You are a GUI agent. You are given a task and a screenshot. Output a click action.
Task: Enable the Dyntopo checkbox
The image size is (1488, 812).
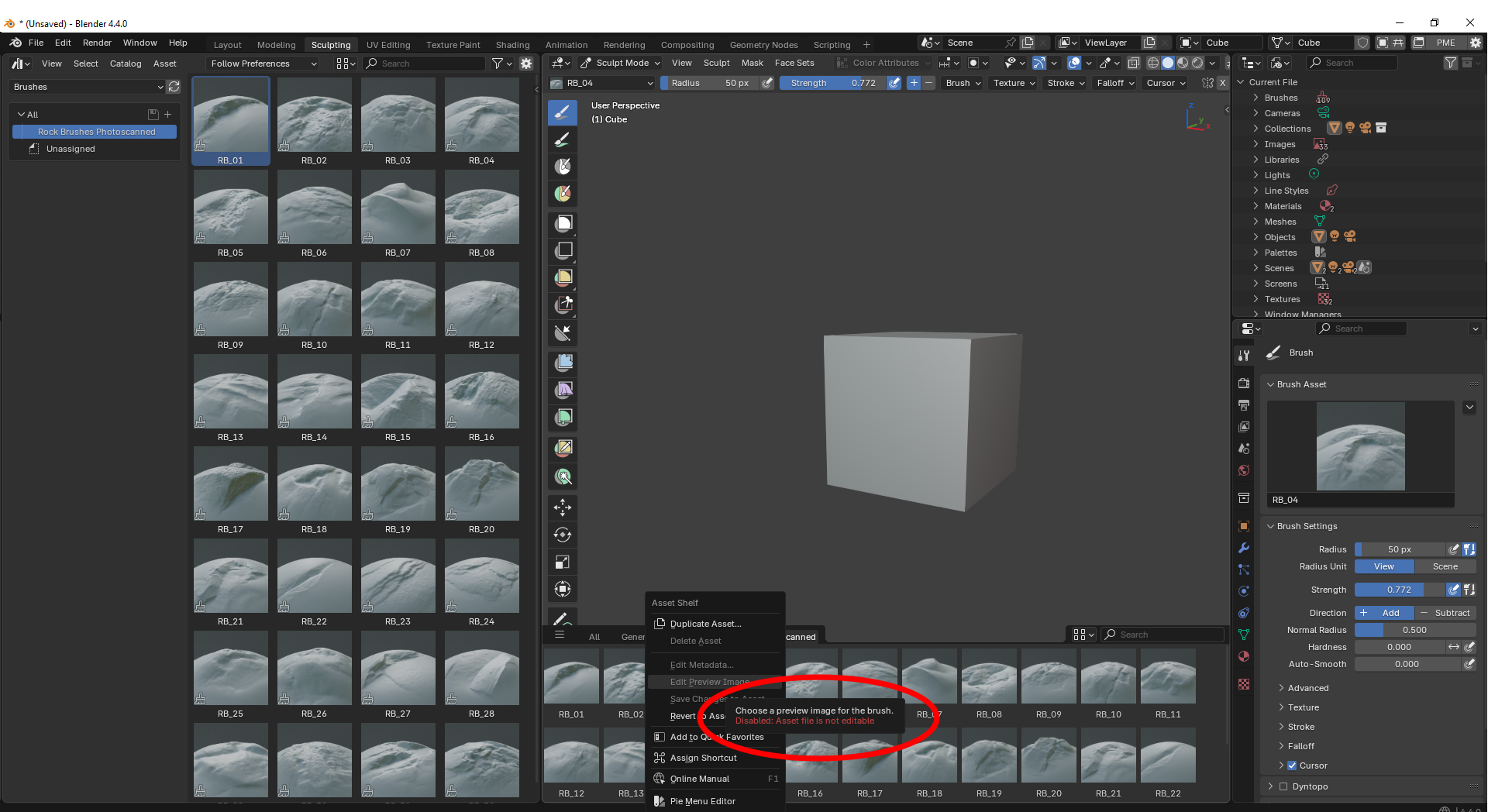1283,786
